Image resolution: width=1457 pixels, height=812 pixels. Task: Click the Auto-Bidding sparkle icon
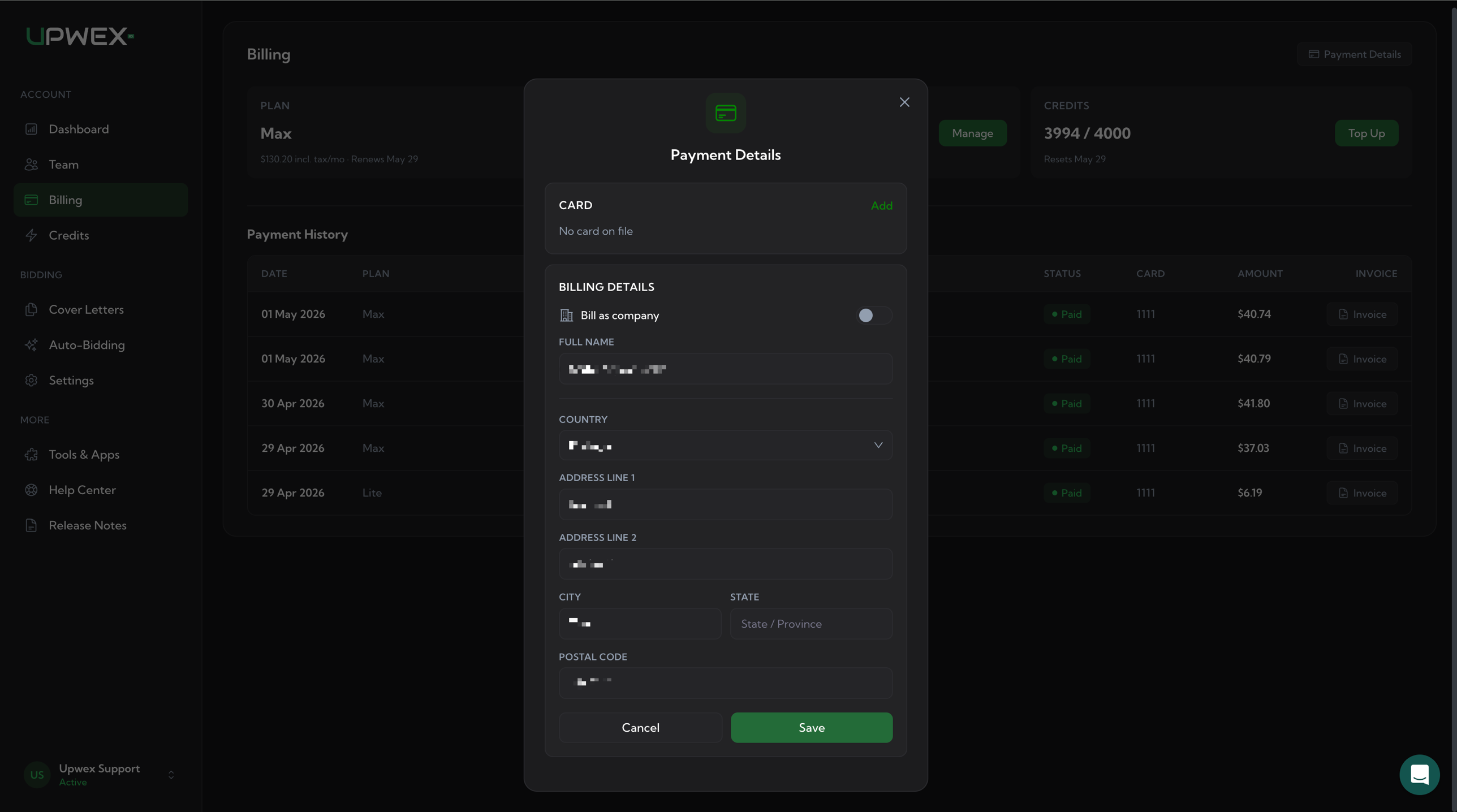click(x=31, y=345)
